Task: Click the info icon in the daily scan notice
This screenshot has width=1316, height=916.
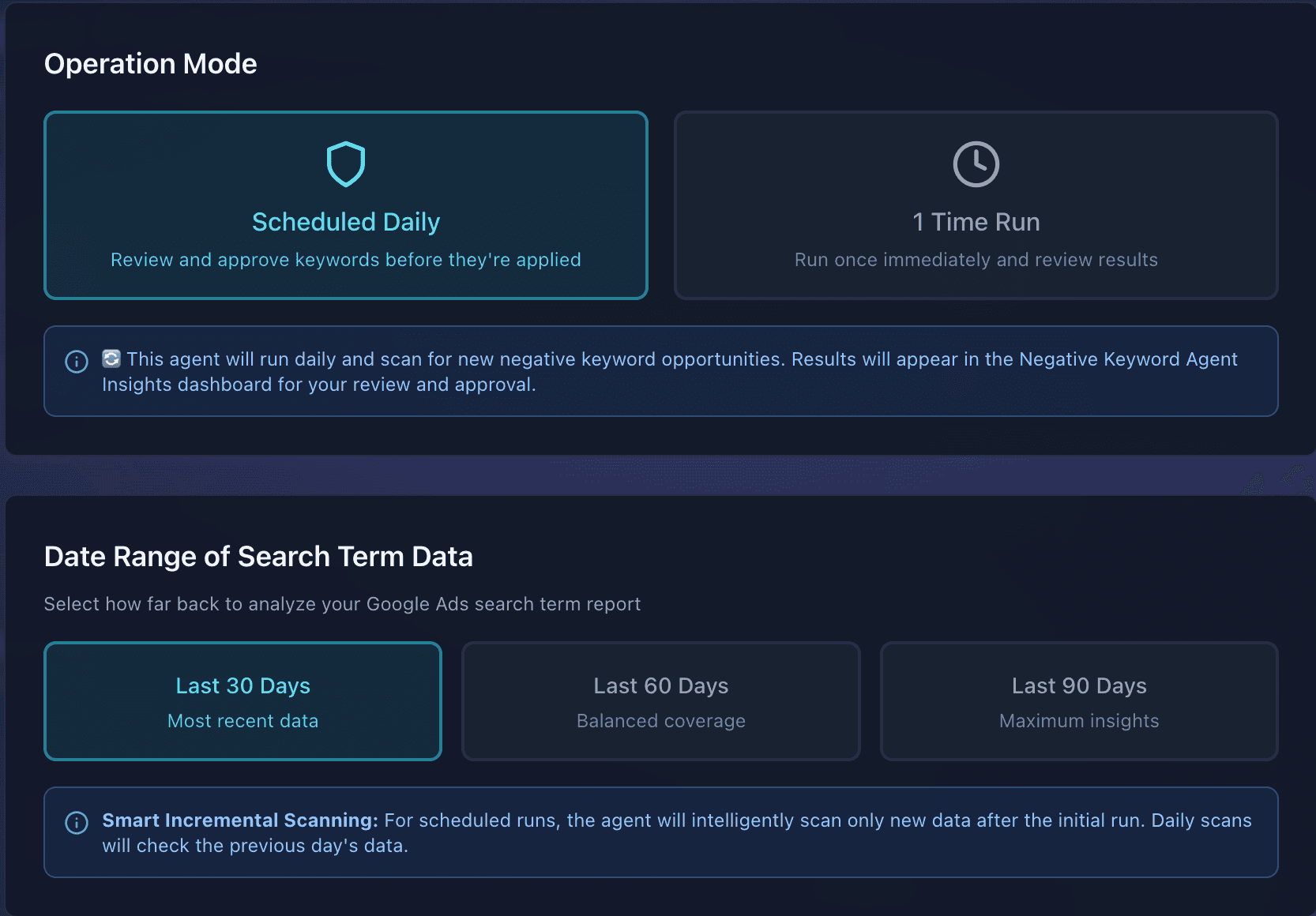Action: [76, 362]
